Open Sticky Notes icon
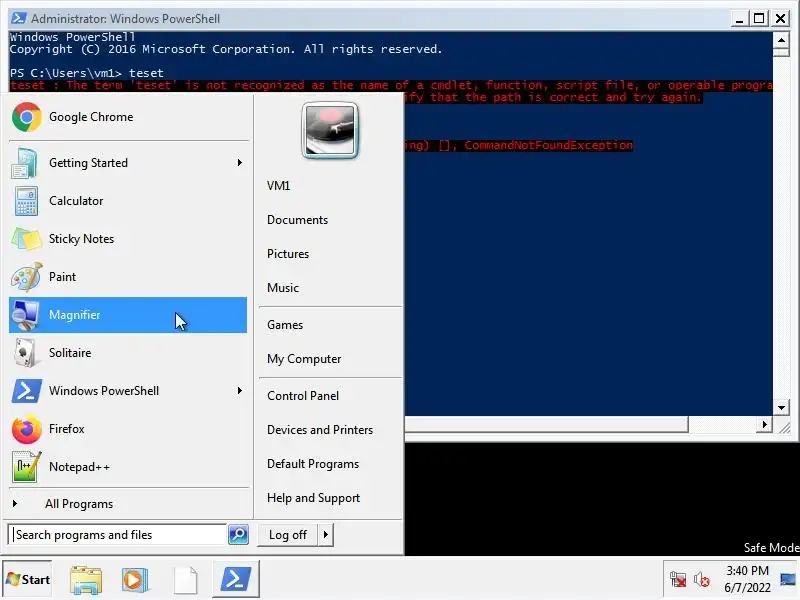Image resolution: width=800 pixels, height=600 pixels. point(25,239)
